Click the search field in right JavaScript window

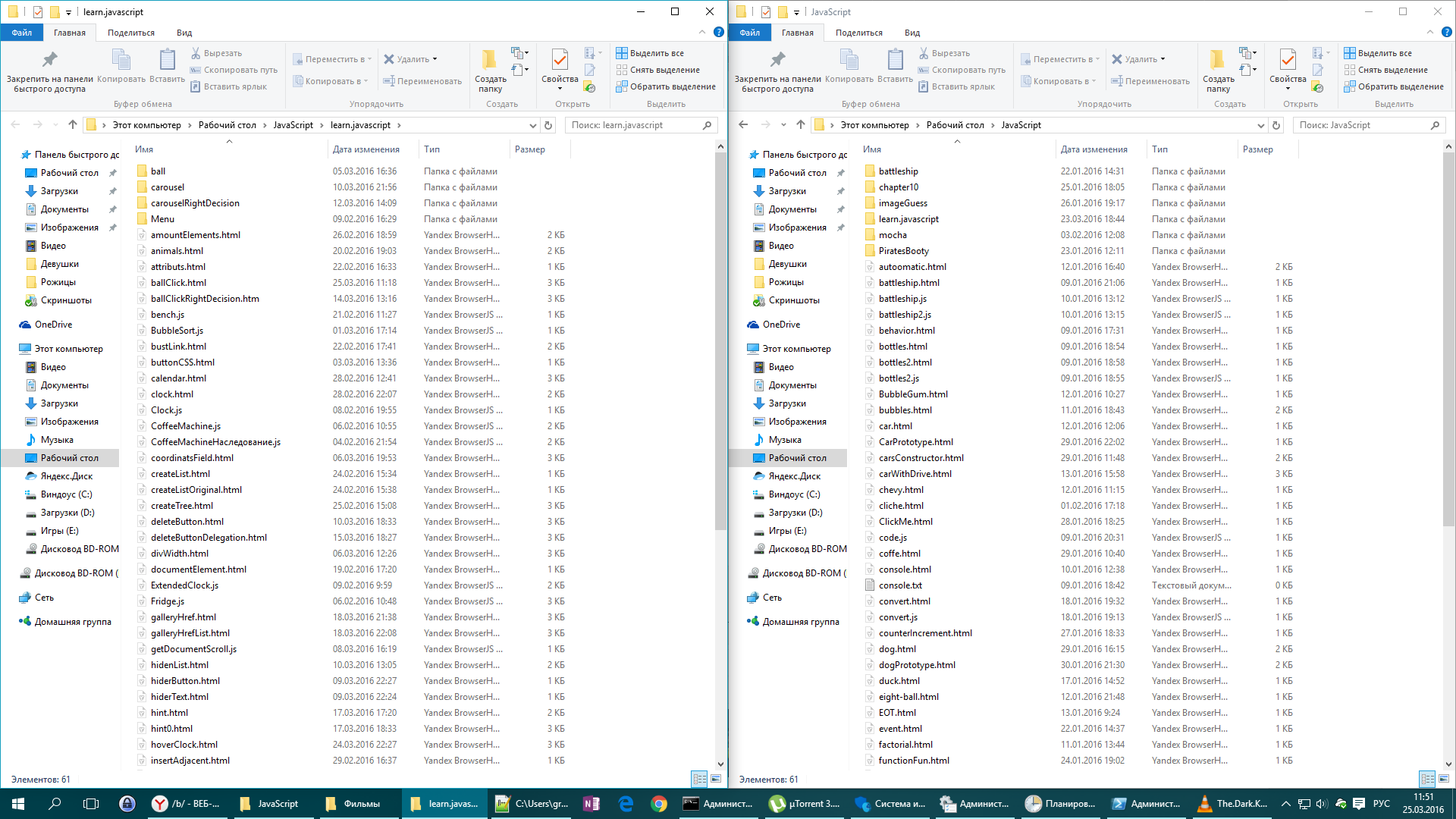(x=1361, y=125)
